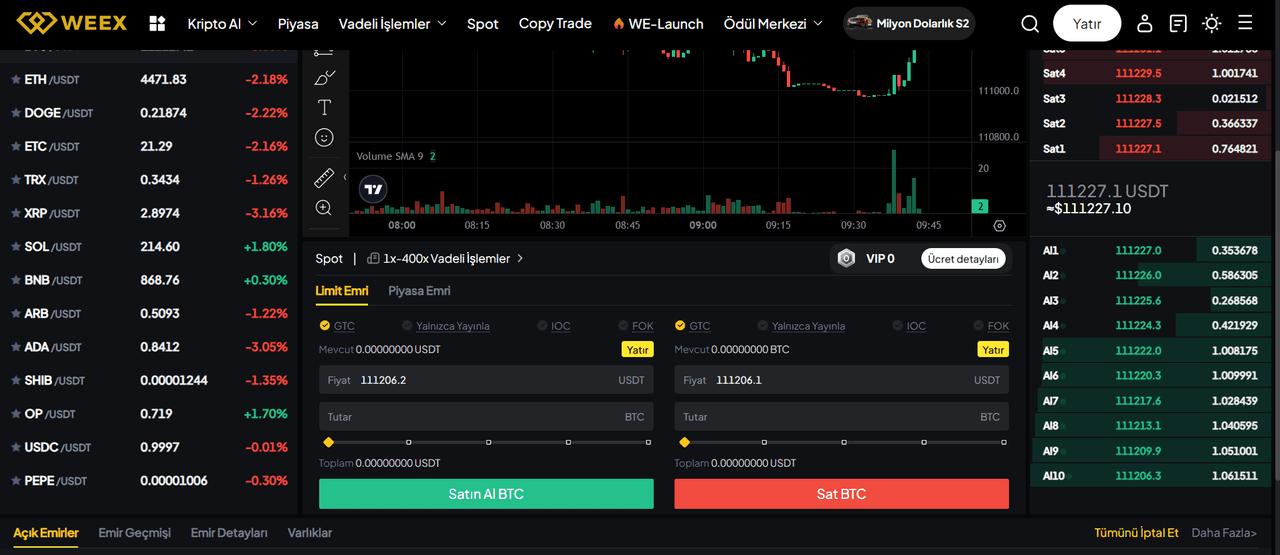Open chart settings gear icon
The width and height of the screenshot is (1280, 555).
click(x=999, y=226)
